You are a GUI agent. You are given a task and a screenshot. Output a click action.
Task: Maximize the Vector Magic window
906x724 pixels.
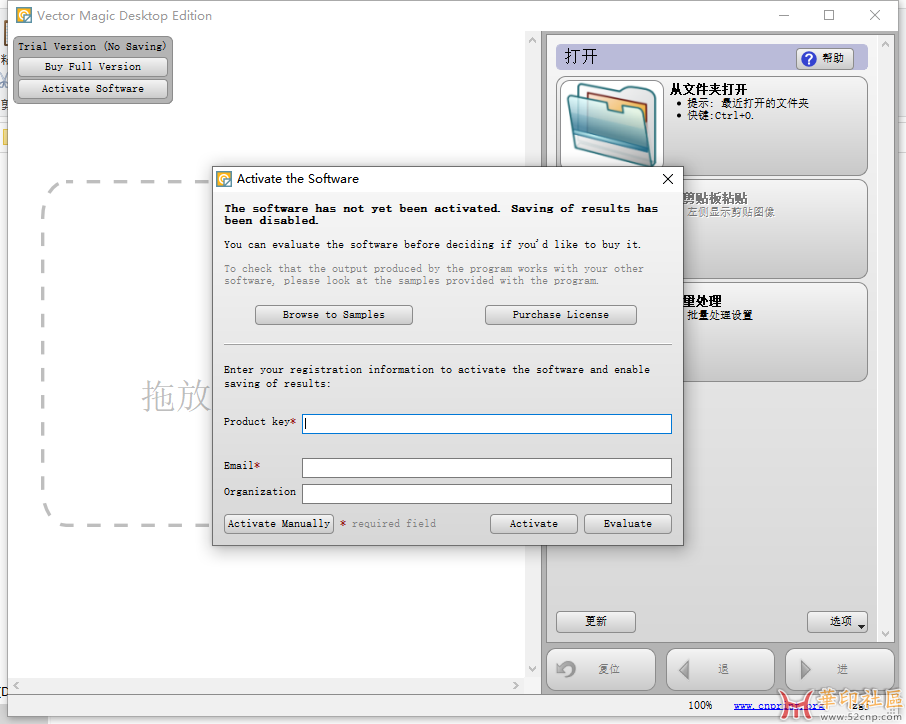[x=829, y=16]
